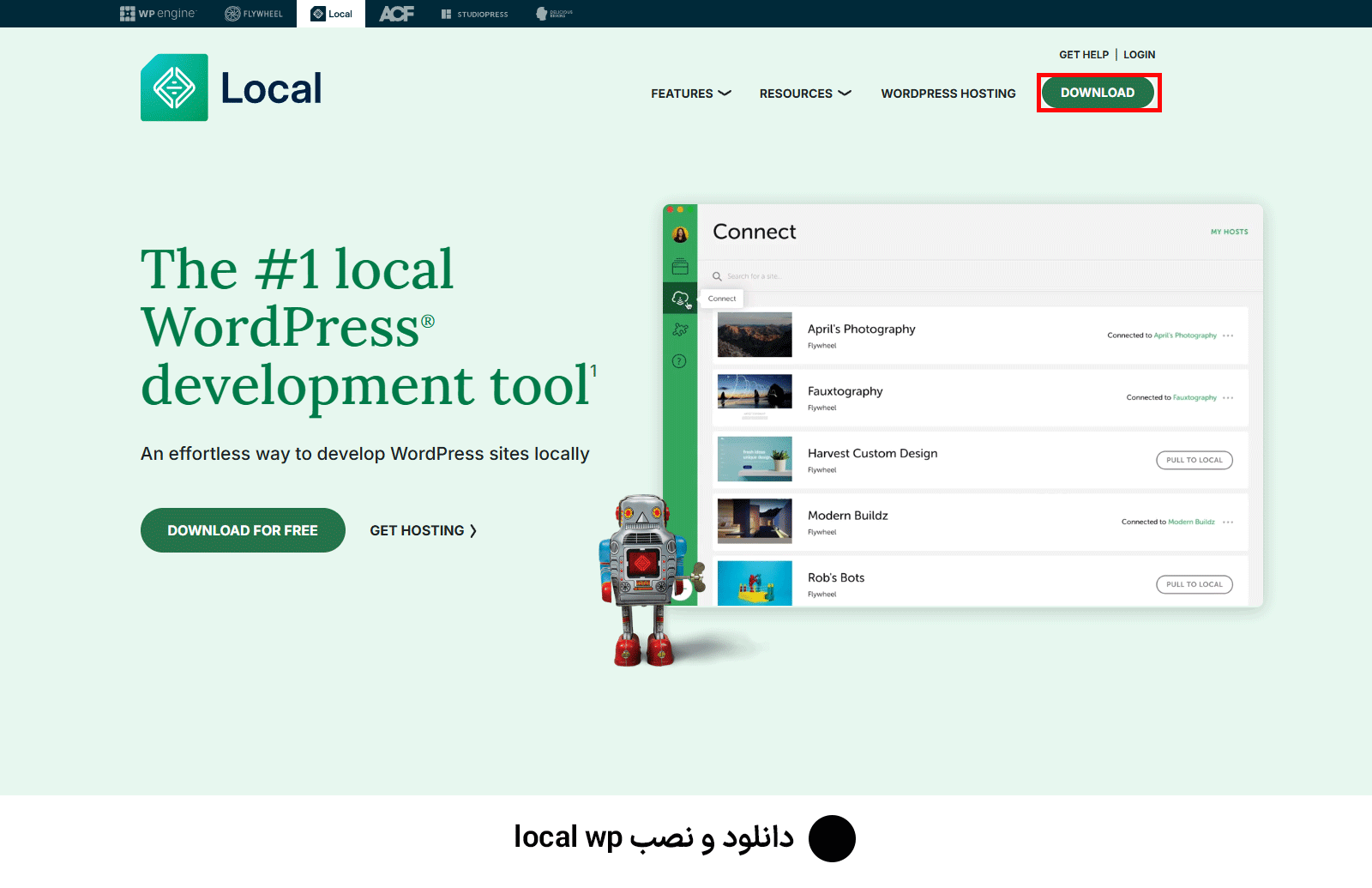This screenshot has width=1372, height=888.
Task: Click Download For Free button
Action: (243, 530)
